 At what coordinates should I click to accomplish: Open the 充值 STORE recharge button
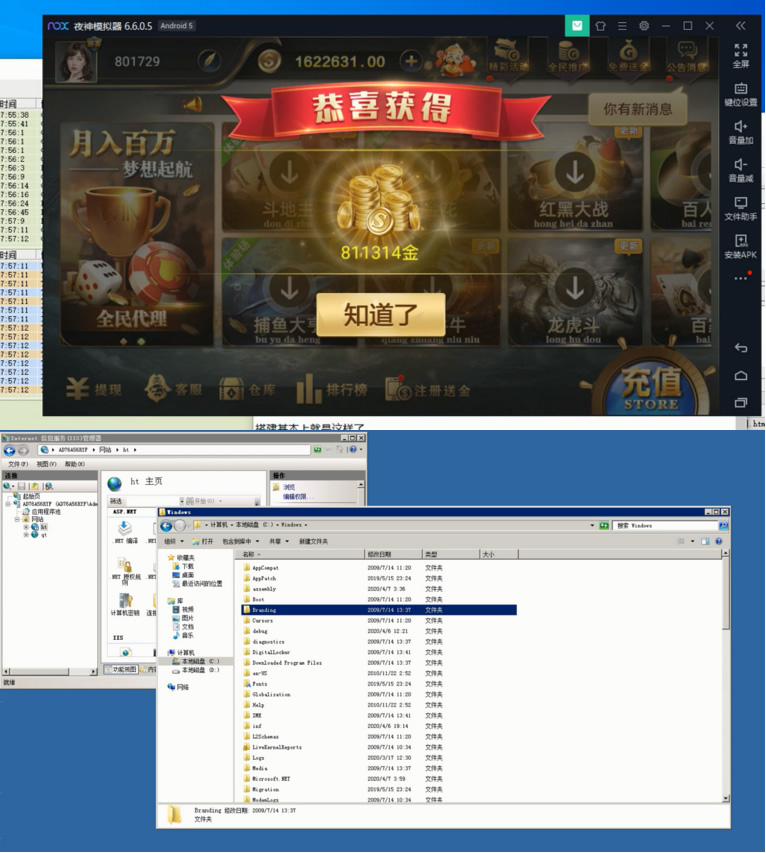[651, 386]
